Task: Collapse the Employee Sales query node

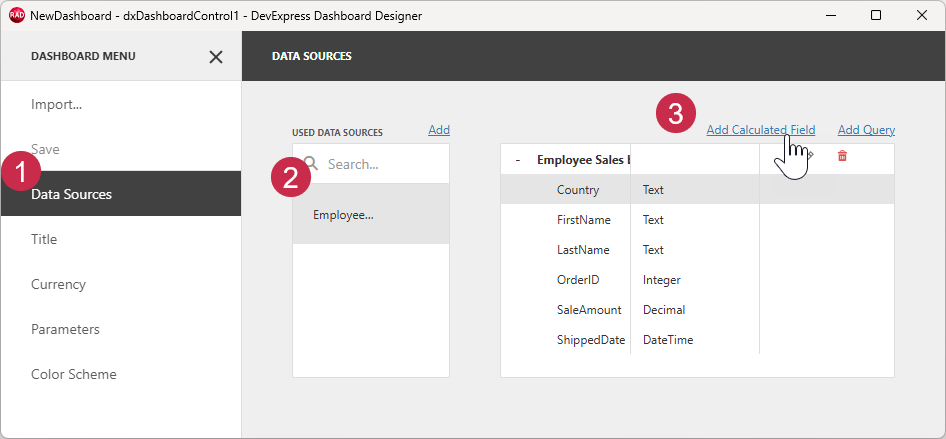Action: pos(518,160)
